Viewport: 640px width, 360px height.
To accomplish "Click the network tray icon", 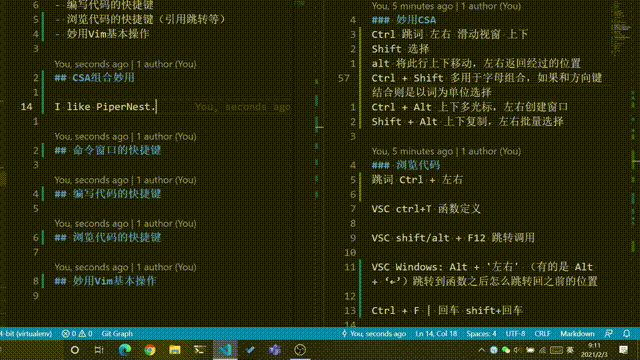I will pos(542,350).
